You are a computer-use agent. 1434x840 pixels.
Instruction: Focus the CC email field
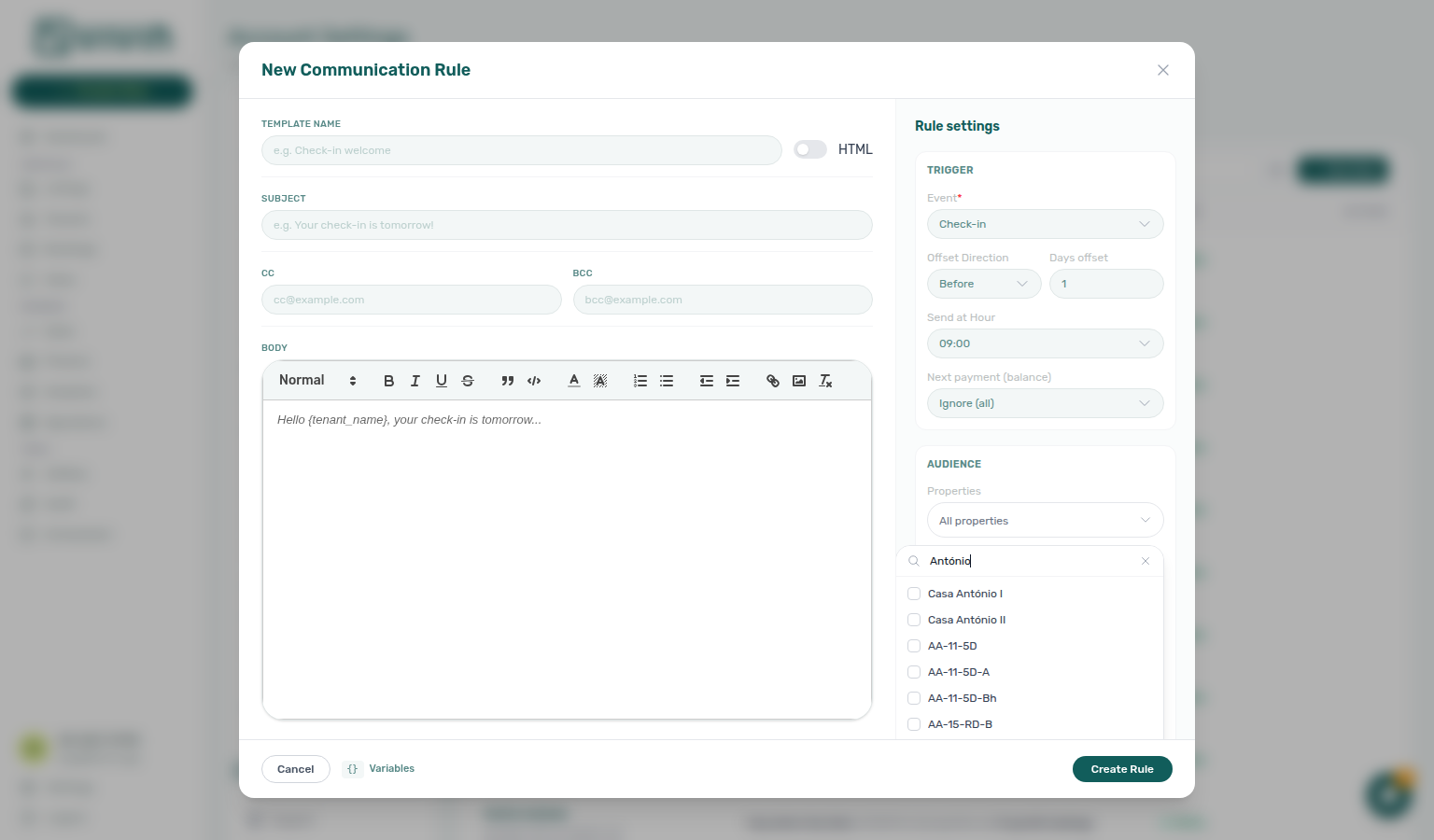[x=411, y=300]
